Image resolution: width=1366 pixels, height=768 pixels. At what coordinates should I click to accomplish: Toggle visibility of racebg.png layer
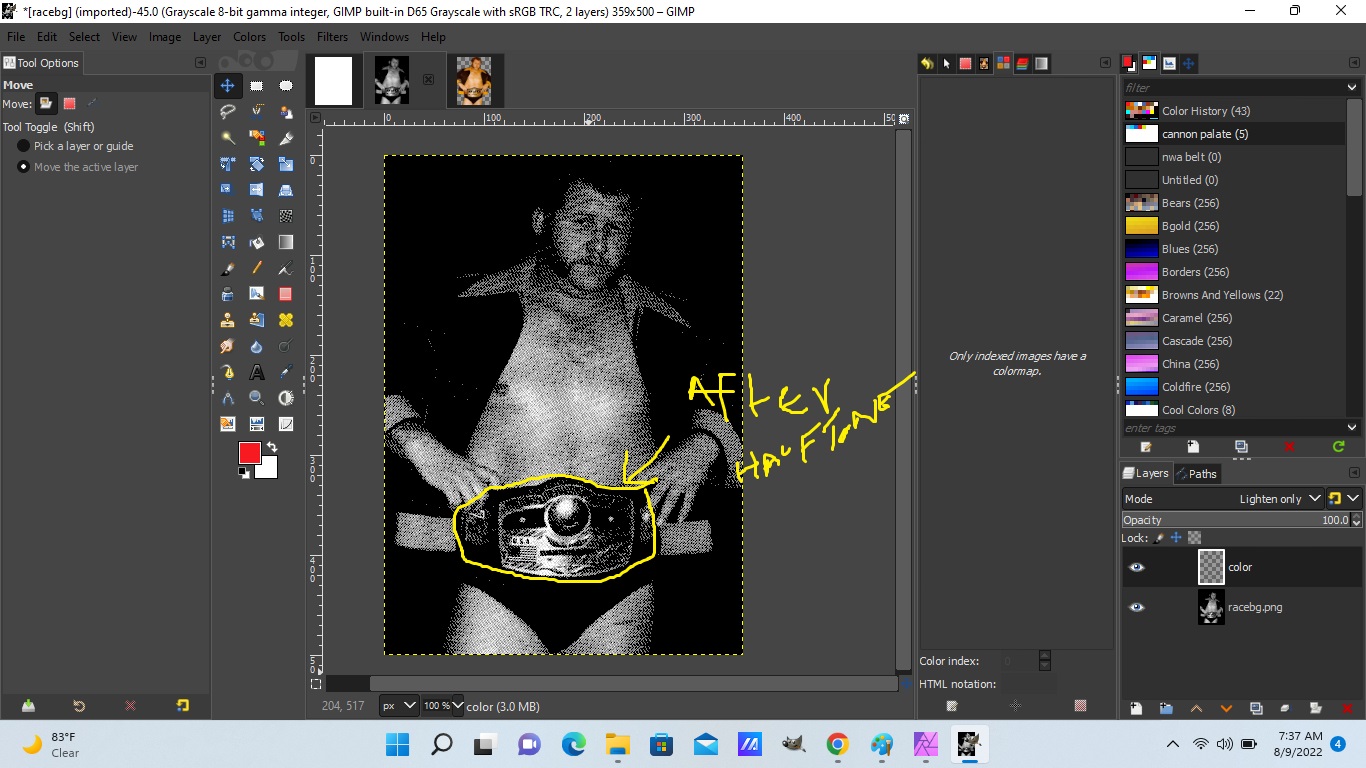click(1136, 607)
